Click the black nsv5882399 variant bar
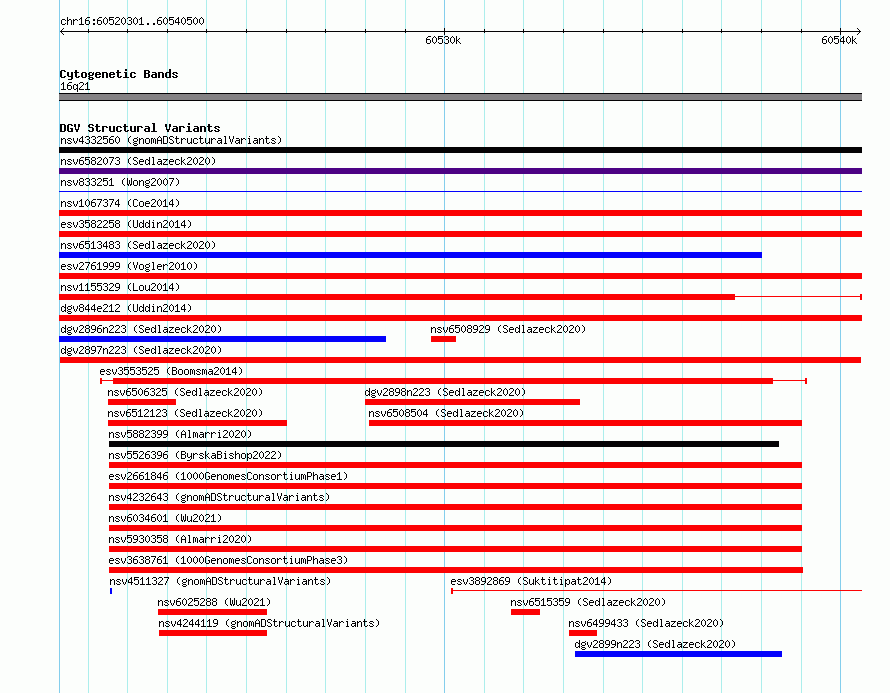Image resolution: width=890 pixels, height=693 pixels. click(x=444, y=444)
